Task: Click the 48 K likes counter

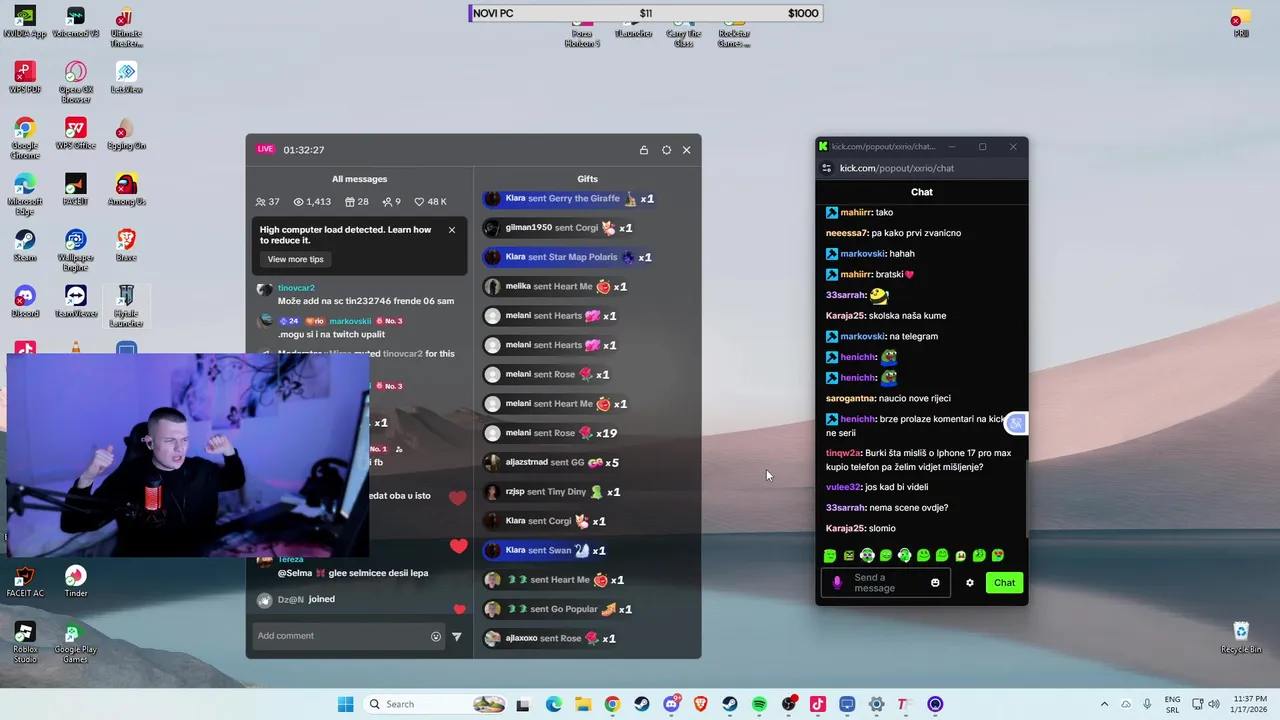Action: pyautogui.click(x=431, y=202)
